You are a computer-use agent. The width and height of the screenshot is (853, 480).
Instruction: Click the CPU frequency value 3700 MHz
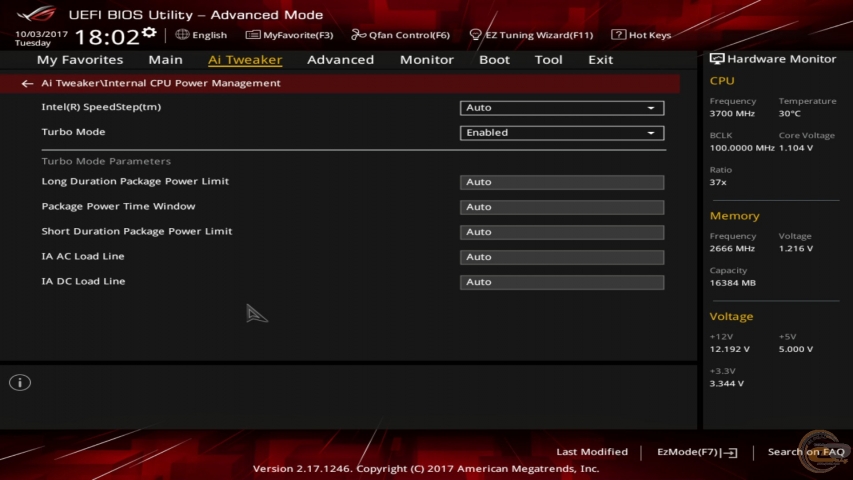point(732,114)
